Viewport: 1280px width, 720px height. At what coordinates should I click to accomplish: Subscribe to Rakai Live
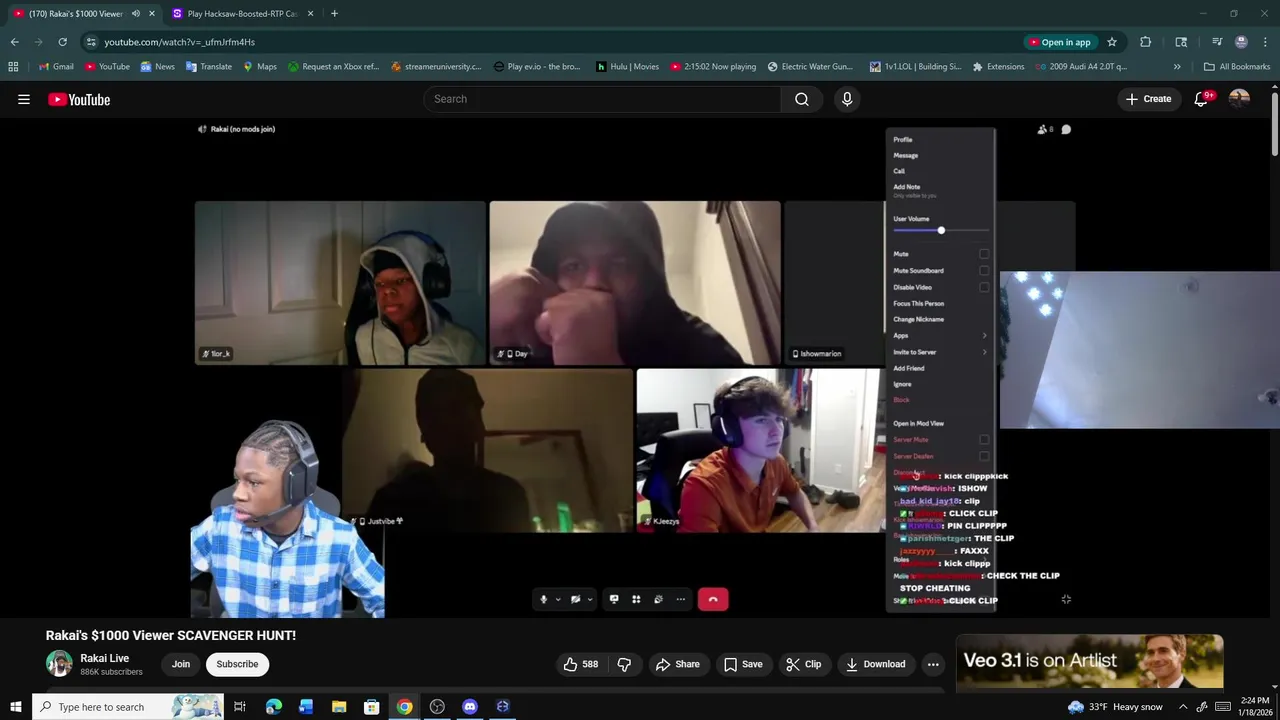click(x=237, y=664)
